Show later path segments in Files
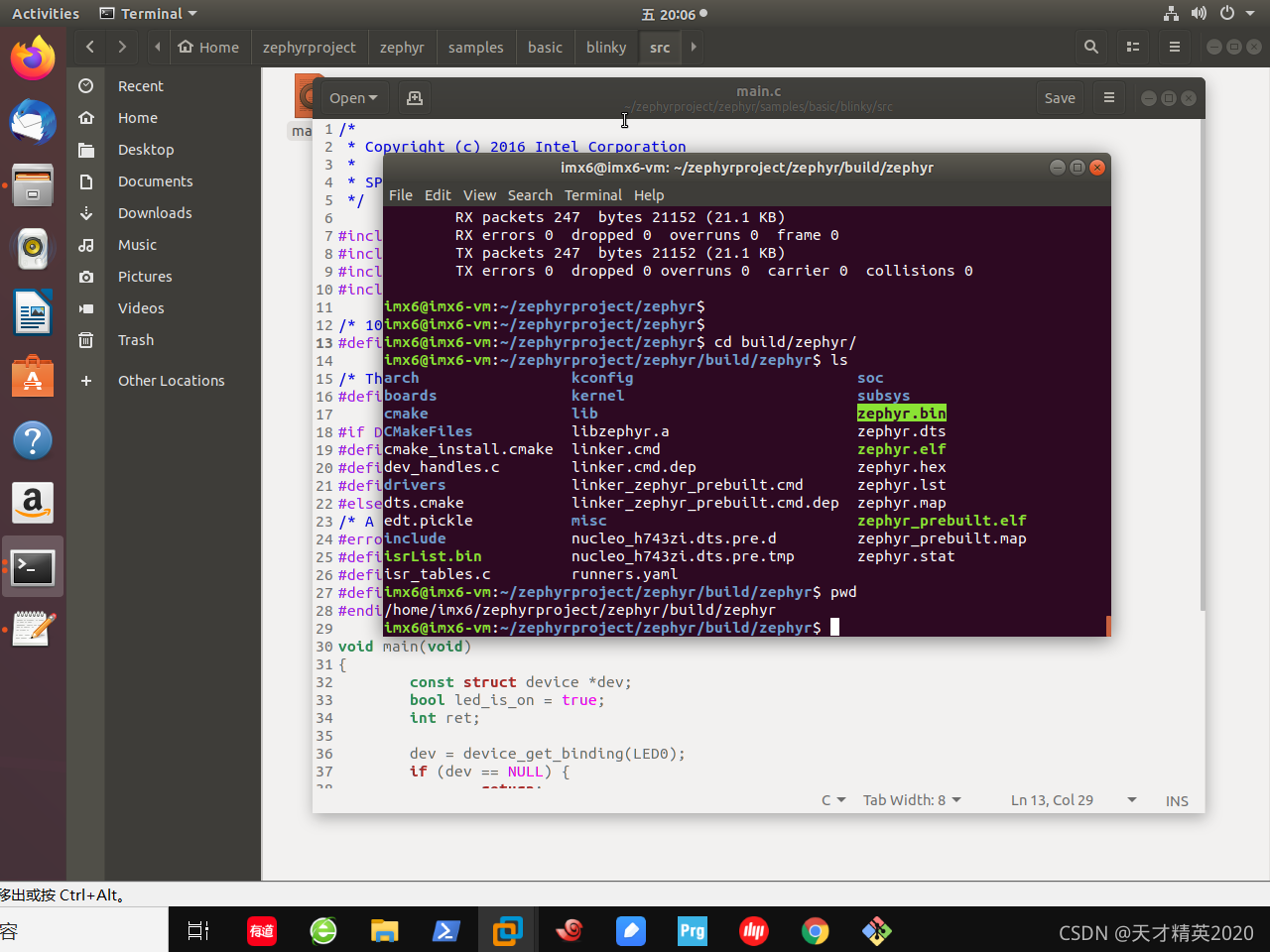The width and height of the screenshot is (1270, 952). coord(694,47)
